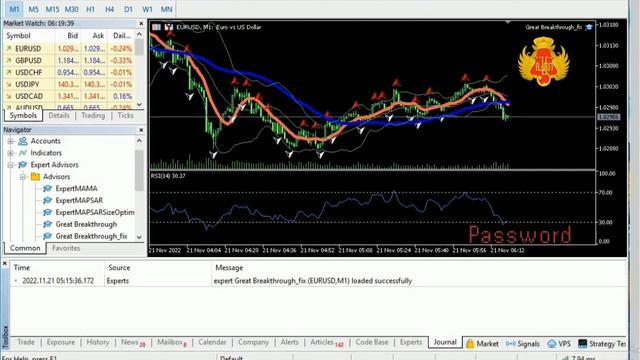Click the EURUSD up-arrow direction icon
Viewport: 640px width, 360px height.
[x=9, y=49]
